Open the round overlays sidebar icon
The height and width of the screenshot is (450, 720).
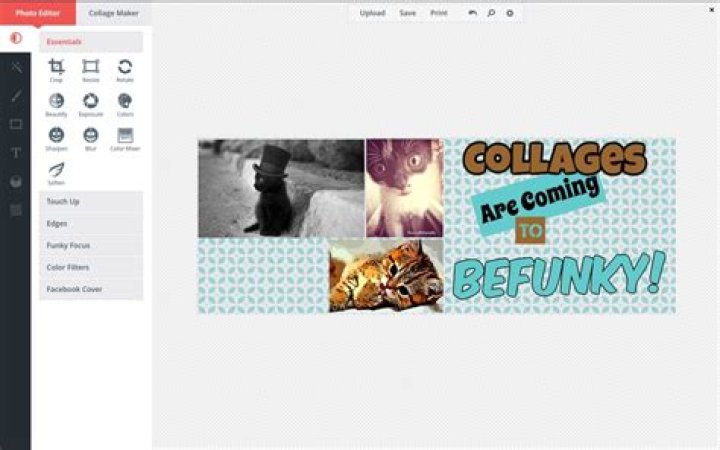point(16,182)
